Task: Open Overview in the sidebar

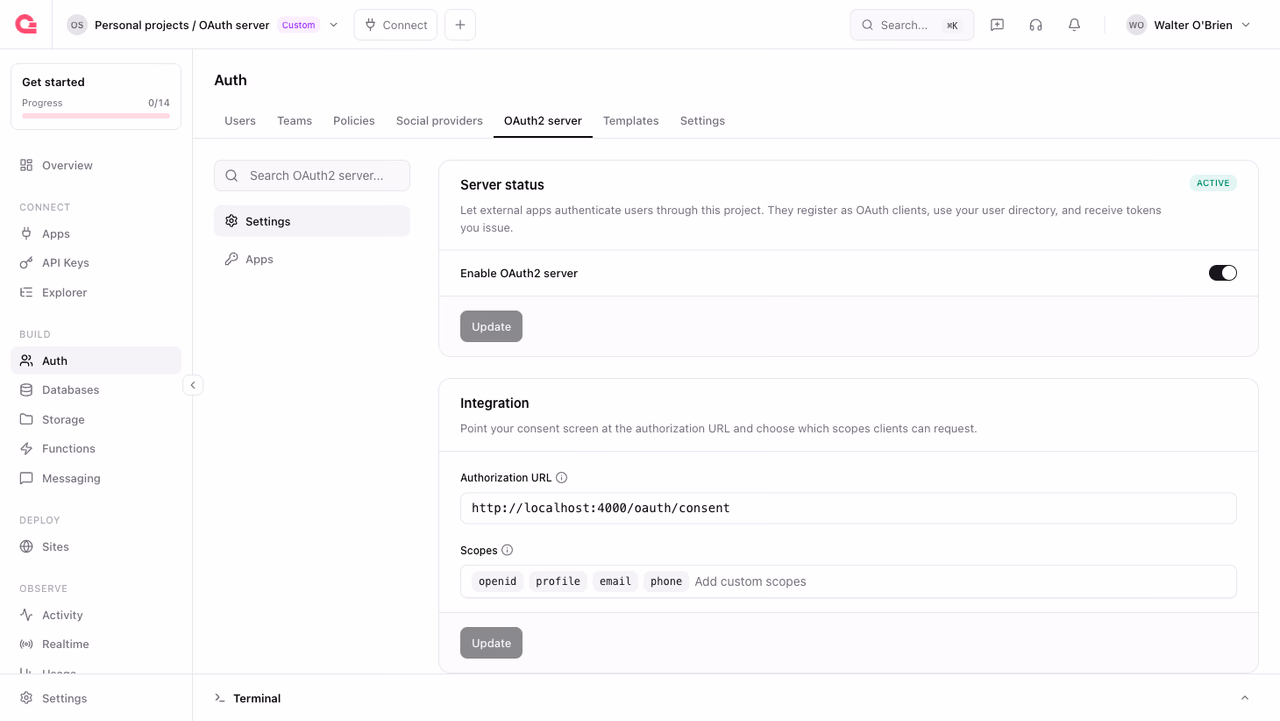Action: pyautogui.click(x=96, y=165)
